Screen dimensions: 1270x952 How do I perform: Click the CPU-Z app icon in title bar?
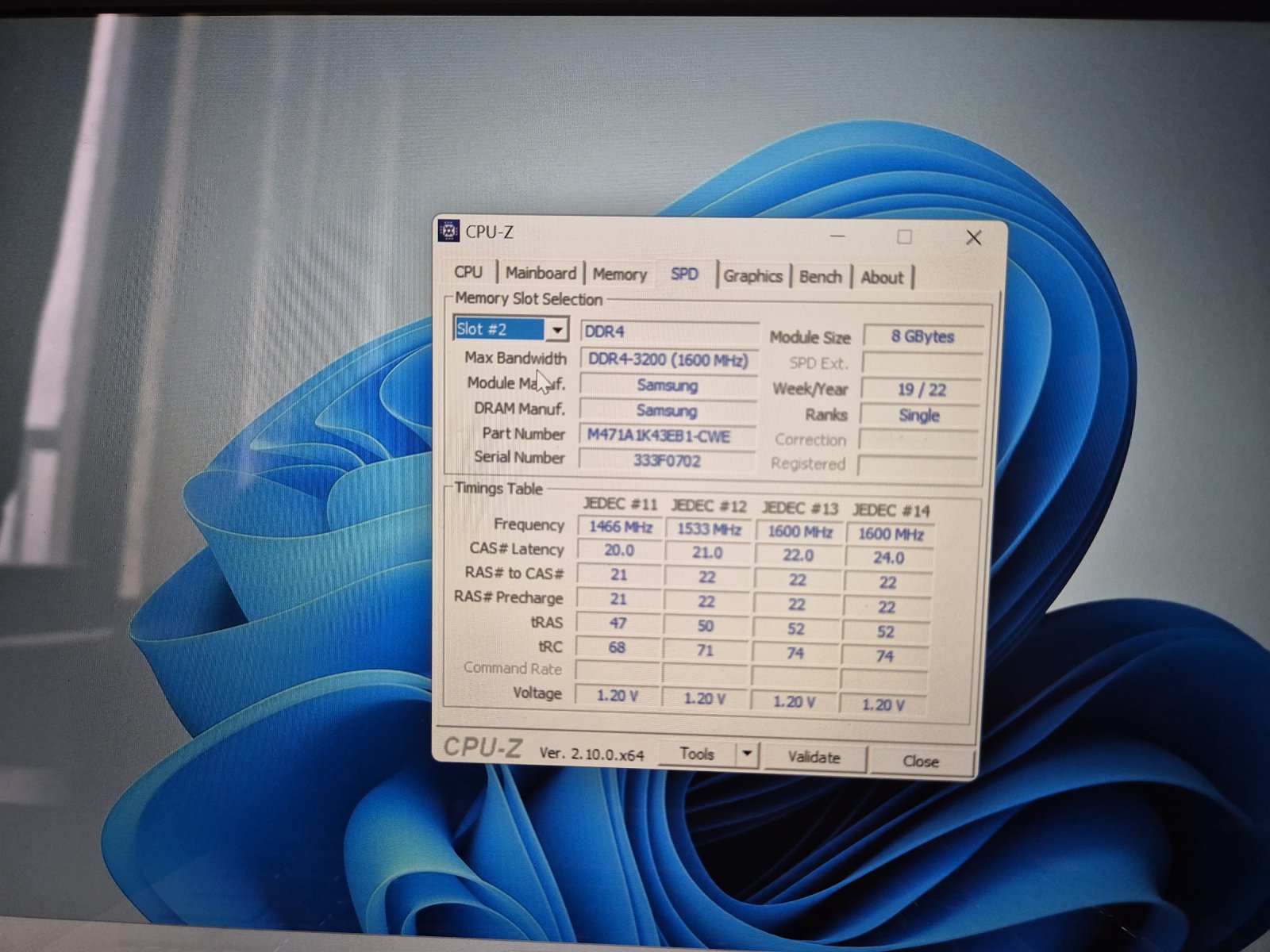pyautogui.click(x=449, y=231)
